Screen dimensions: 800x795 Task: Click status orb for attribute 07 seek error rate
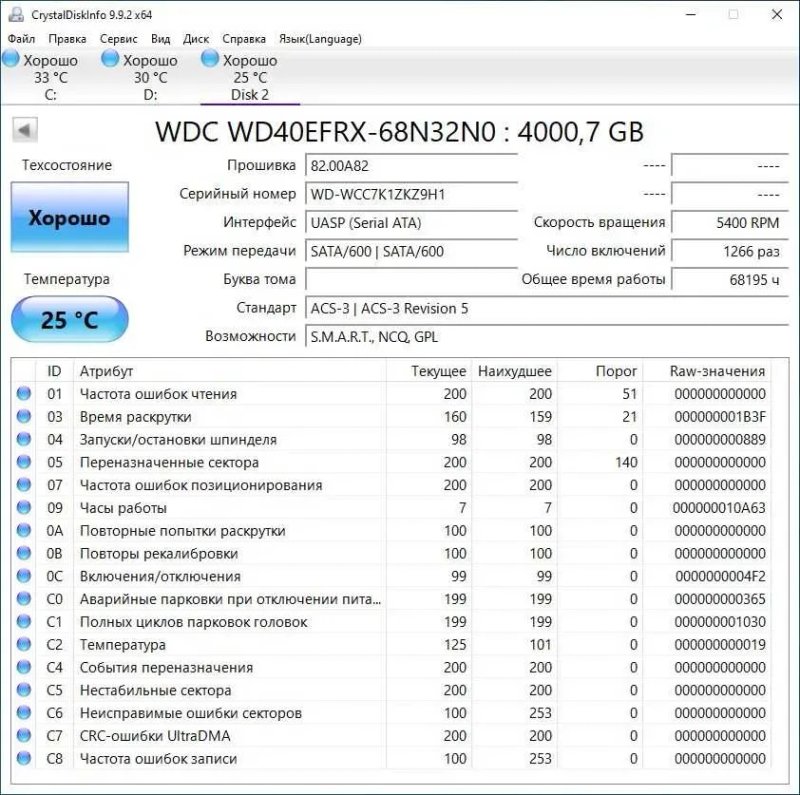24,485
